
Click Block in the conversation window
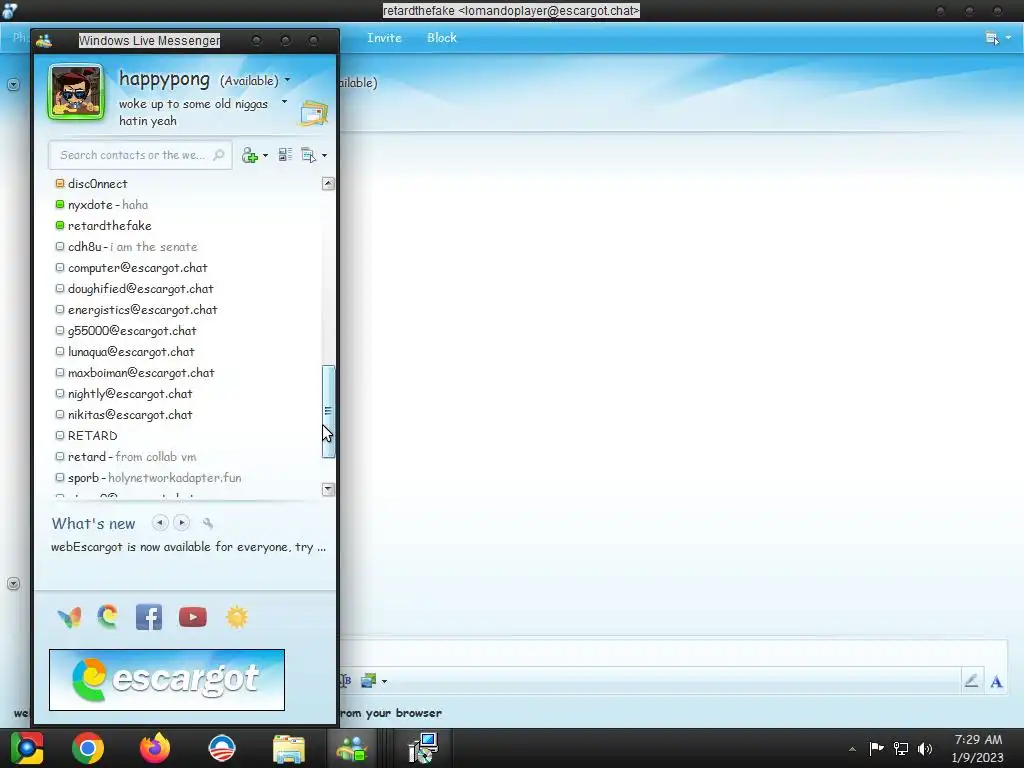441,38
